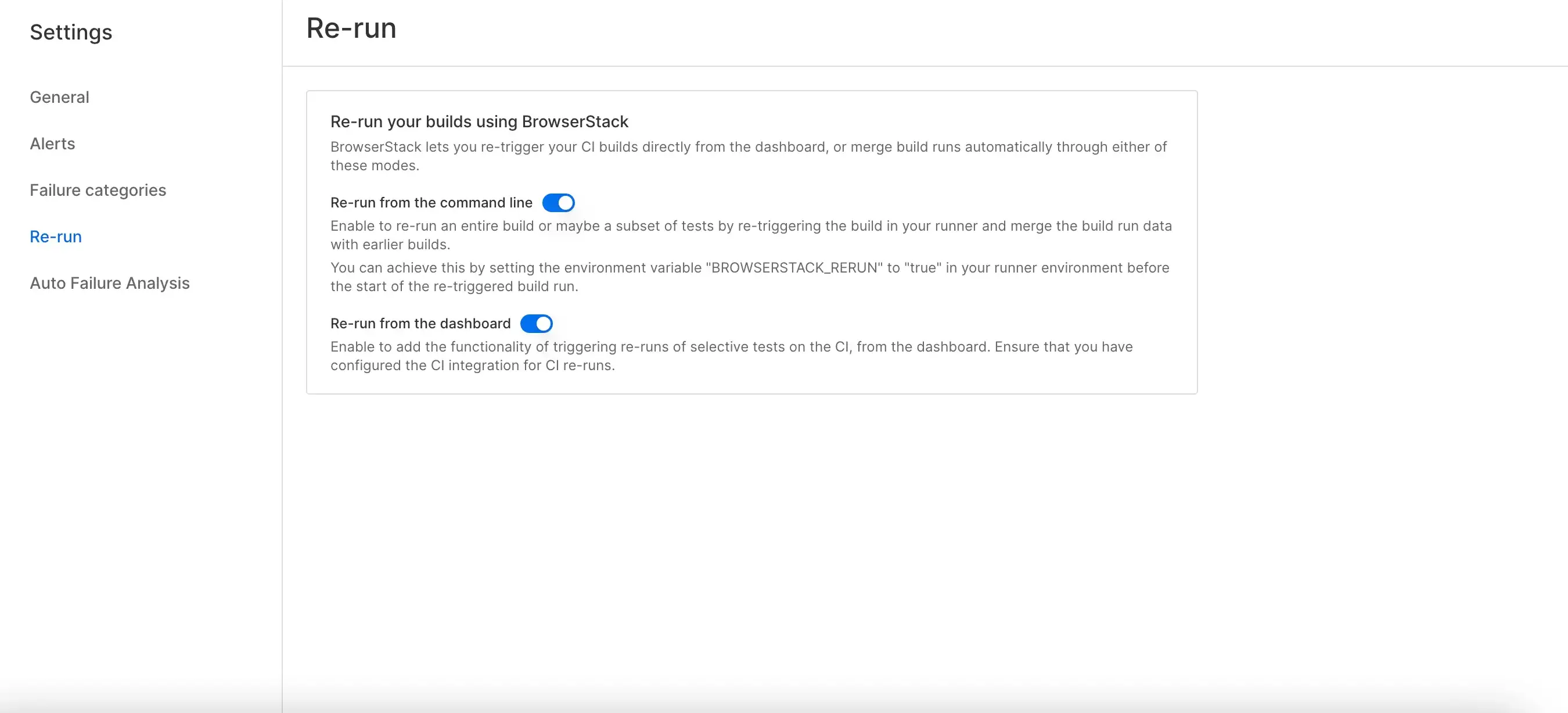
Task: Click the 'Re-run from the command line' label
Action: tap(431, 203)
